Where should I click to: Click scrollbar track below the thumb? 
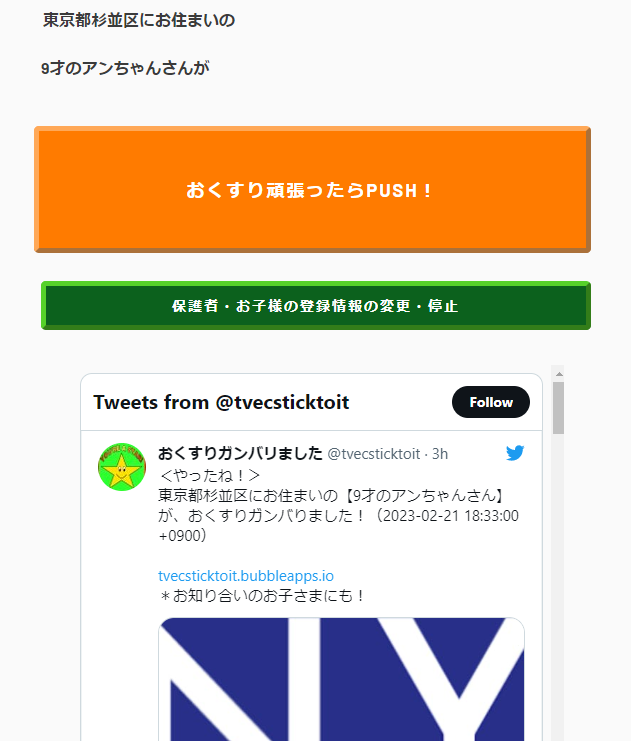(559, 586)
